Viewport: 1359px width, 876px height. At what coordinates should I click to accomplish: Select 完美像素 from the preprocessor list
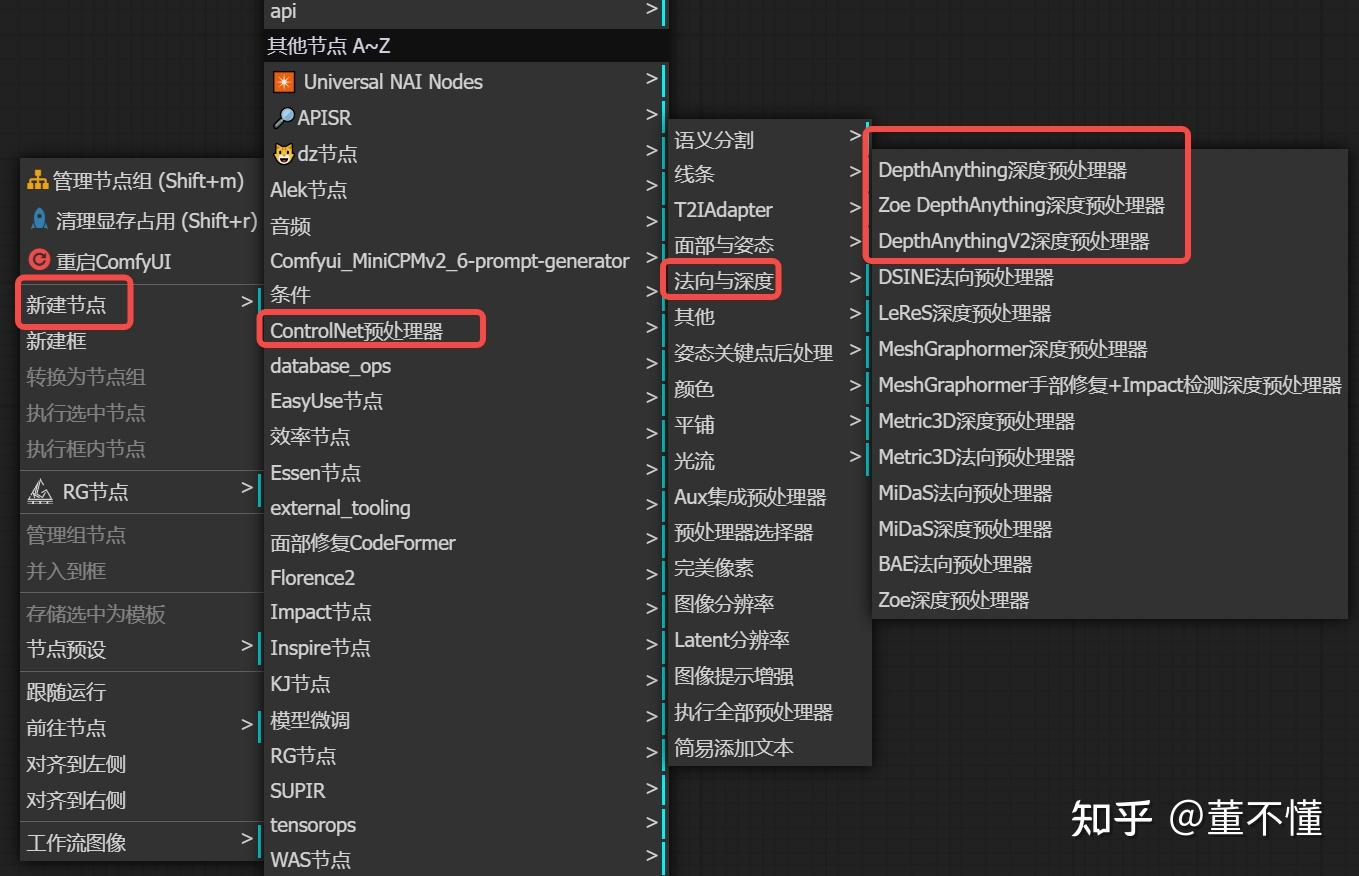click(x=714, y=568)
